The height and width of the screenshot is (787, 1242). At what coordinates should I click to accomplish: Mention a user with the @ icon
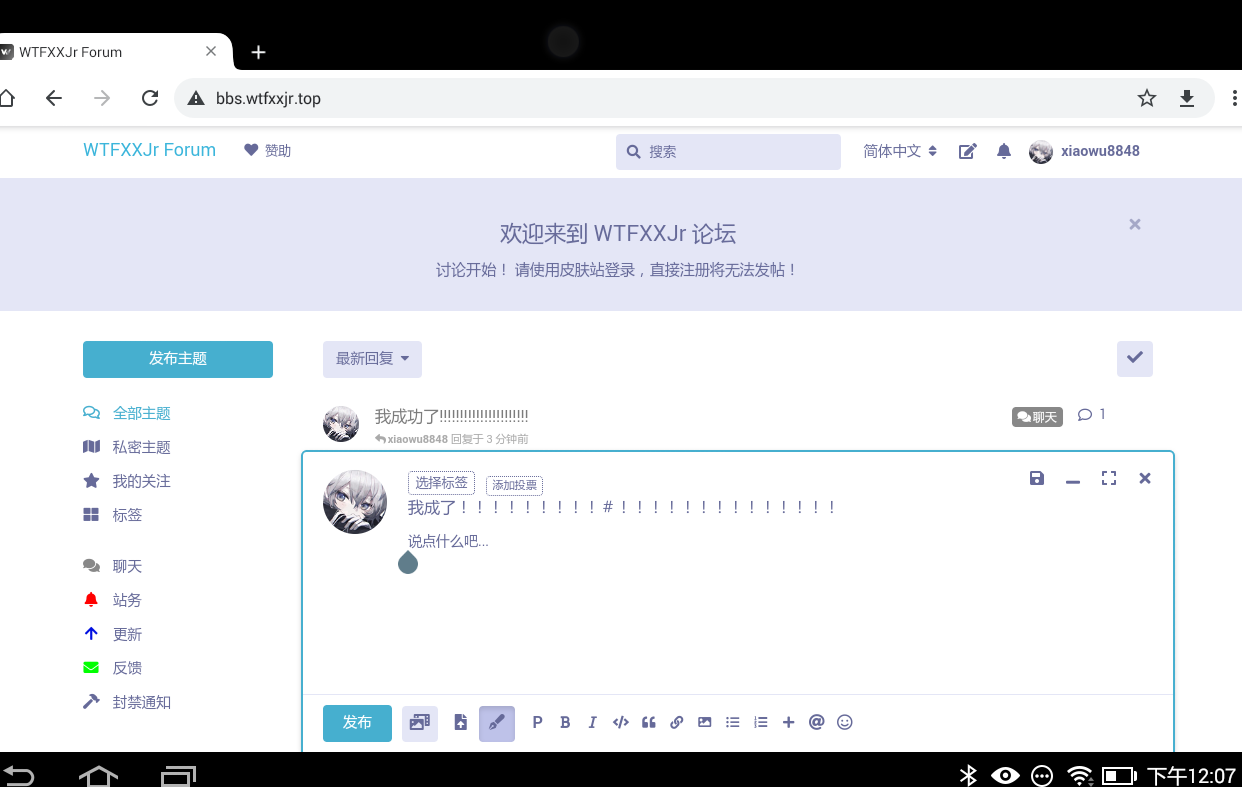(816, 722)
